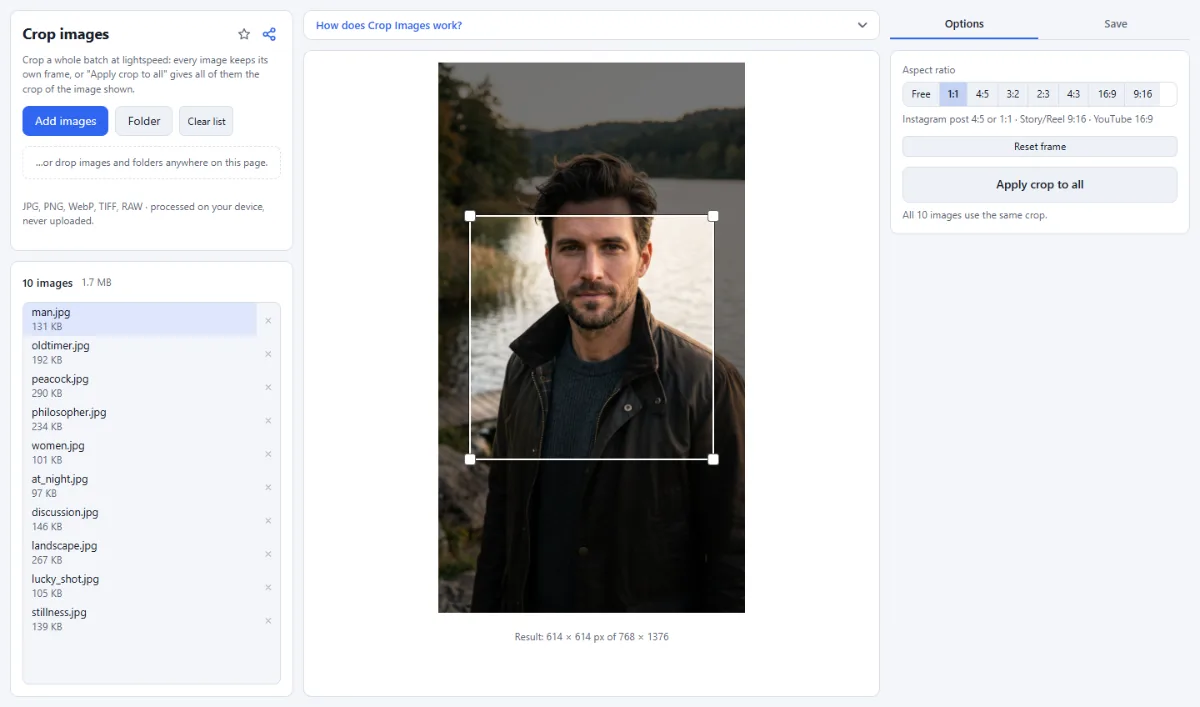The height and width of the screenshot is (707, 1200).
Task: Click the Crop images heading
Action: click(66, 34)
